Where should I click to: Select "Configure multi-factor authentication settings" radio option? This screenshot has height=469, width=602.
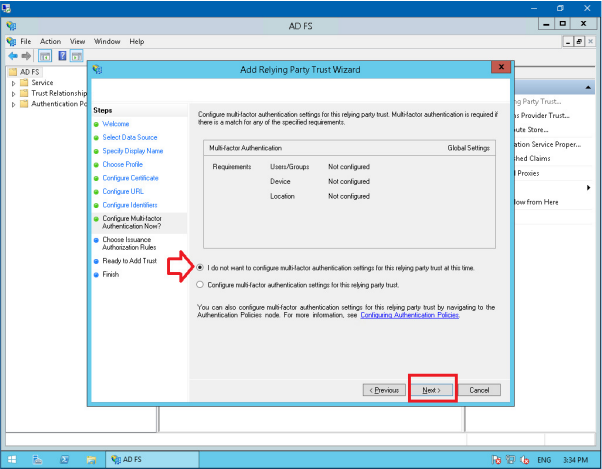pos(201,285)
